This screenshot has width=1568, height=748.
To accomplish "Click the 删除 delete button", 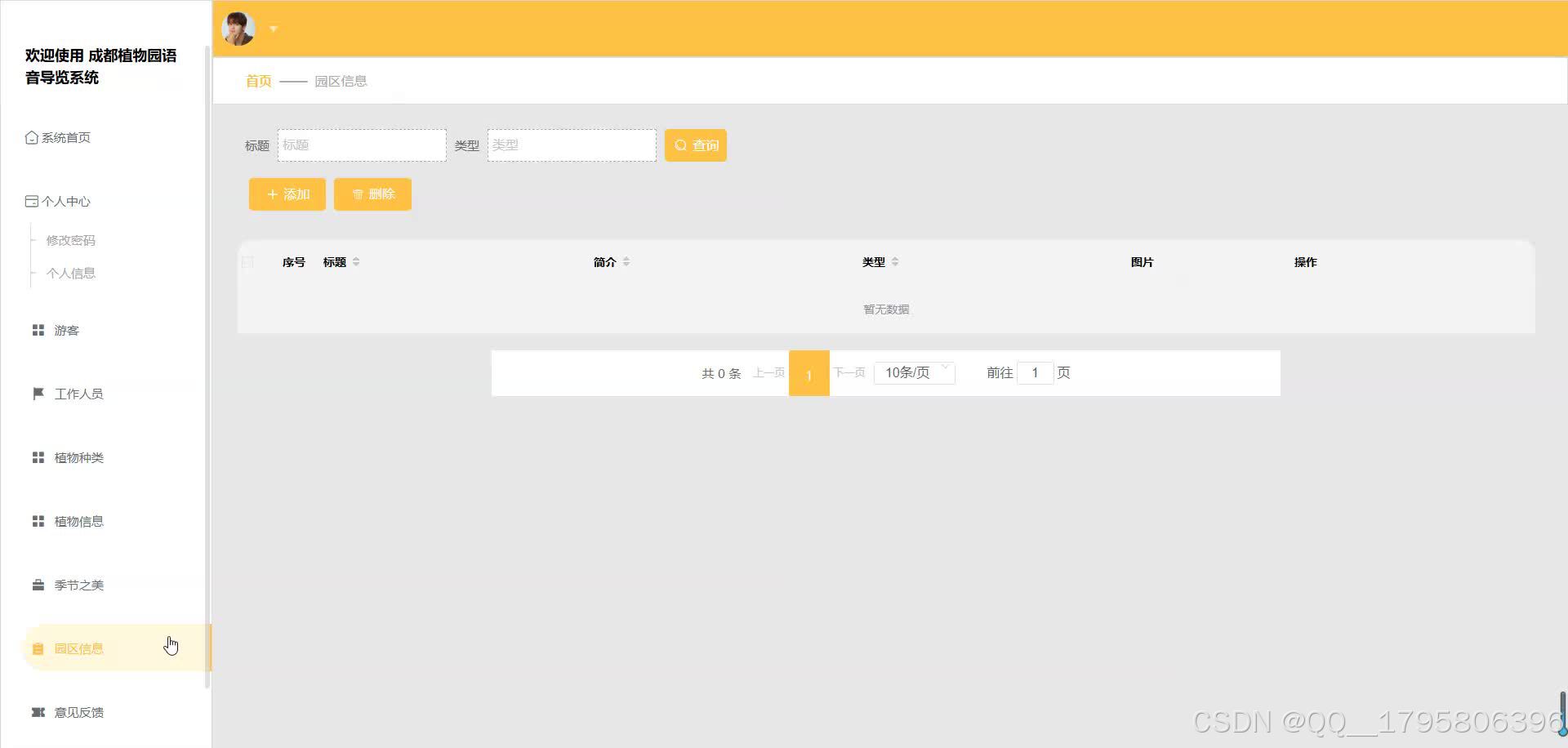I will 372,194.
